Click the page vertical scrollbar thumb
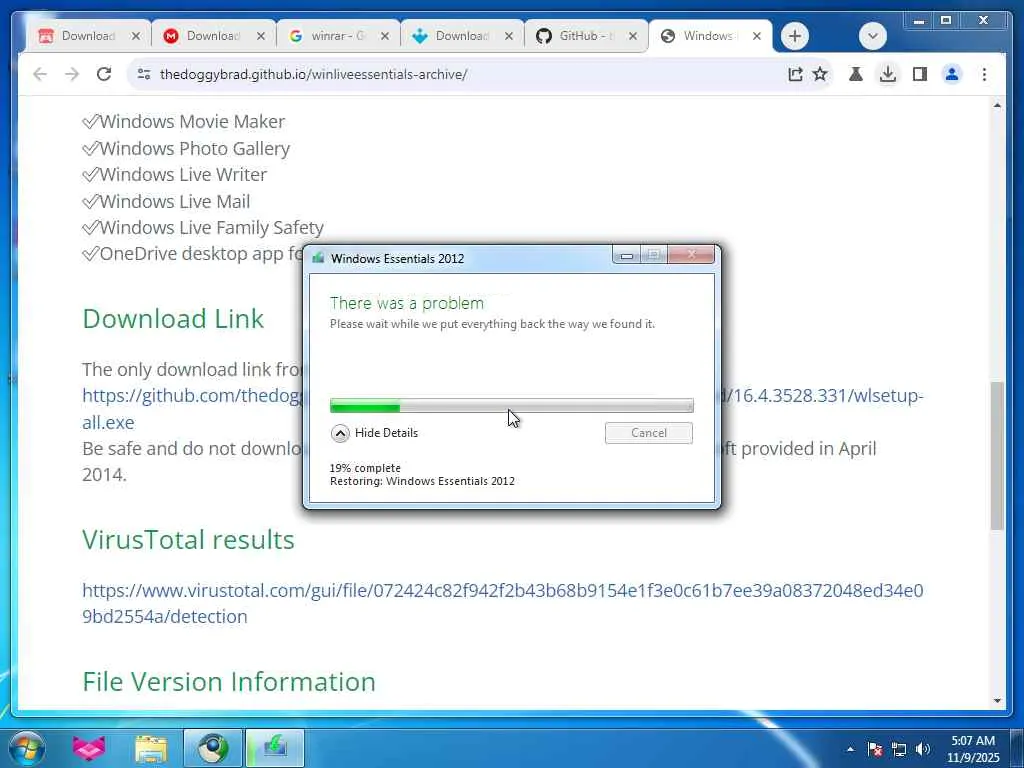This screenshot has width=1024, height=768. pos(997,455)
